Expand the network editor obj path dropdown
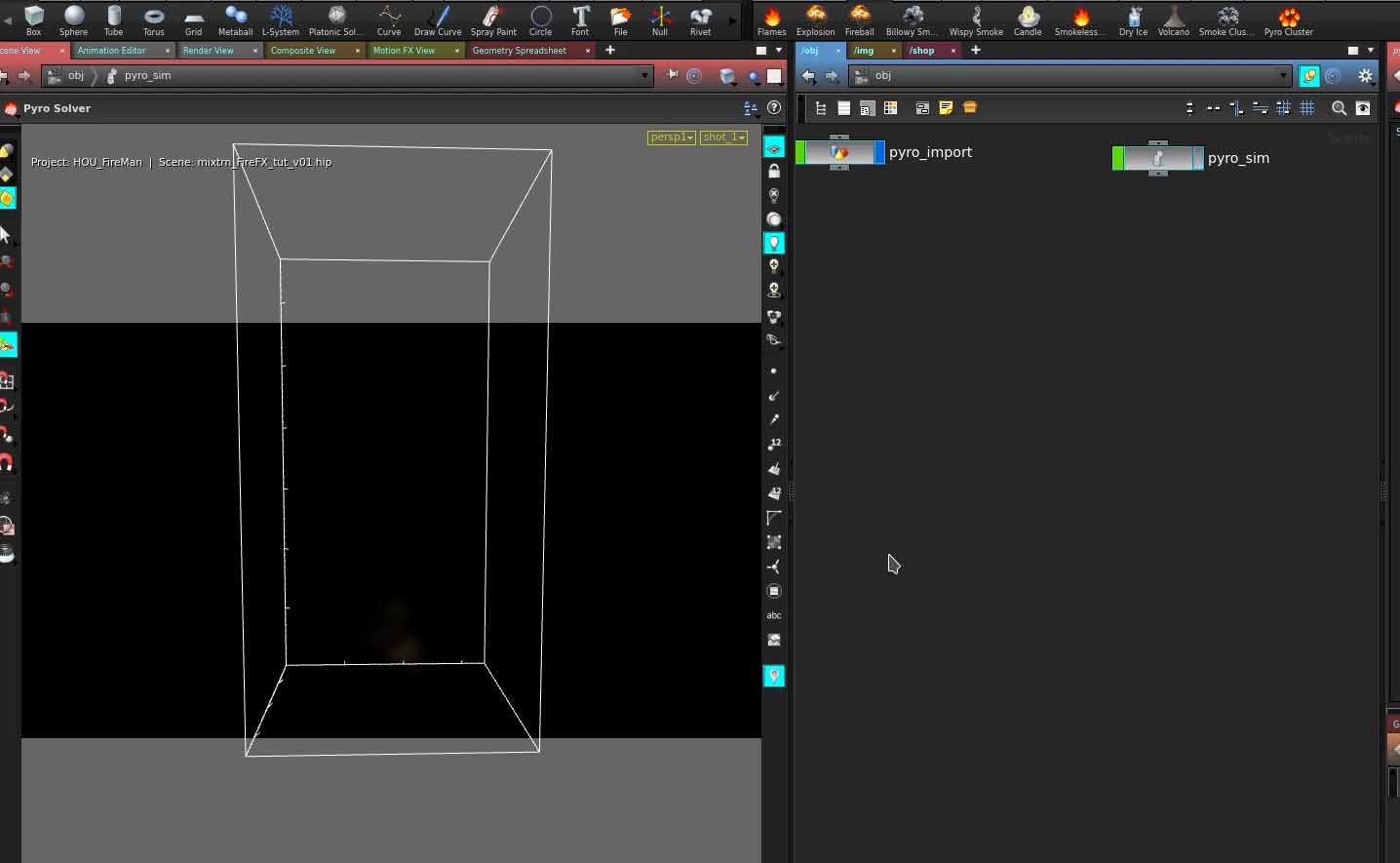 pos(1282,75)
